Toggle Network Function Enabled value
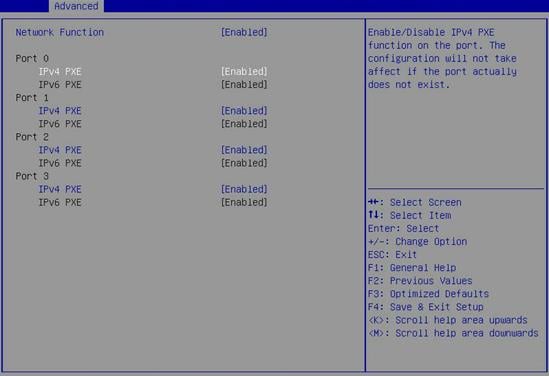The width and height of the screenshot is (549, 376). (244, 32)
